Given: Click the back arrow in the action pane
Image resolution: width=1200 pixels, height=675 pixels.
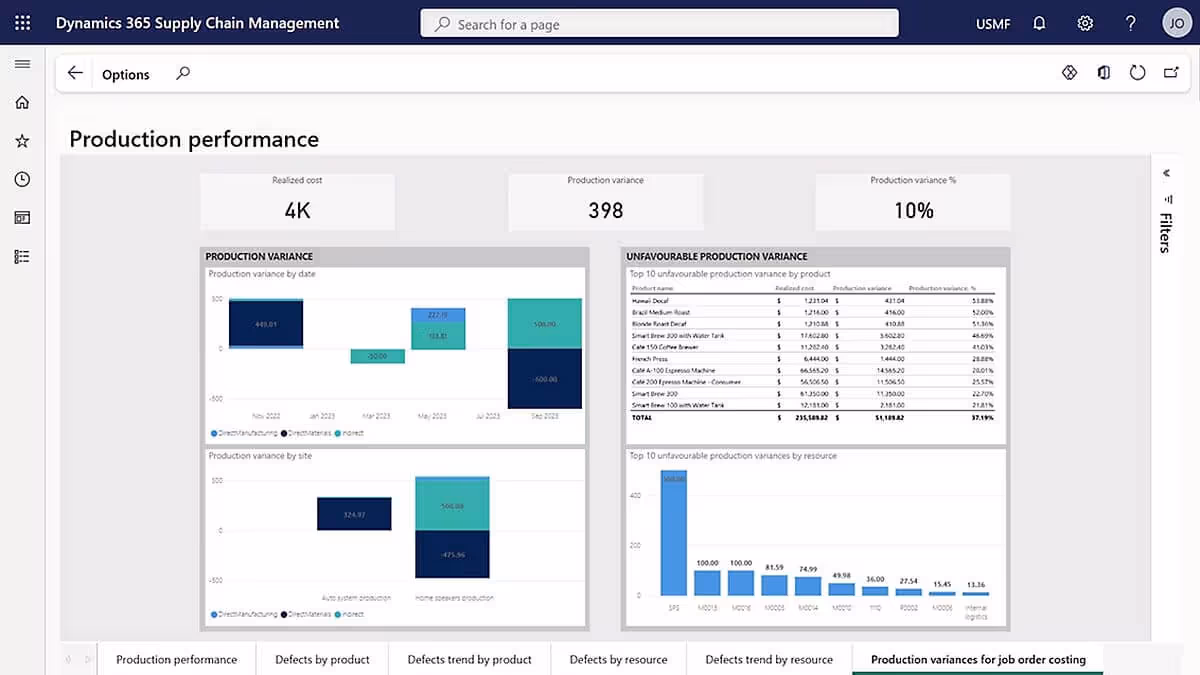Looking at the screenshot, I should pos(75,72).
